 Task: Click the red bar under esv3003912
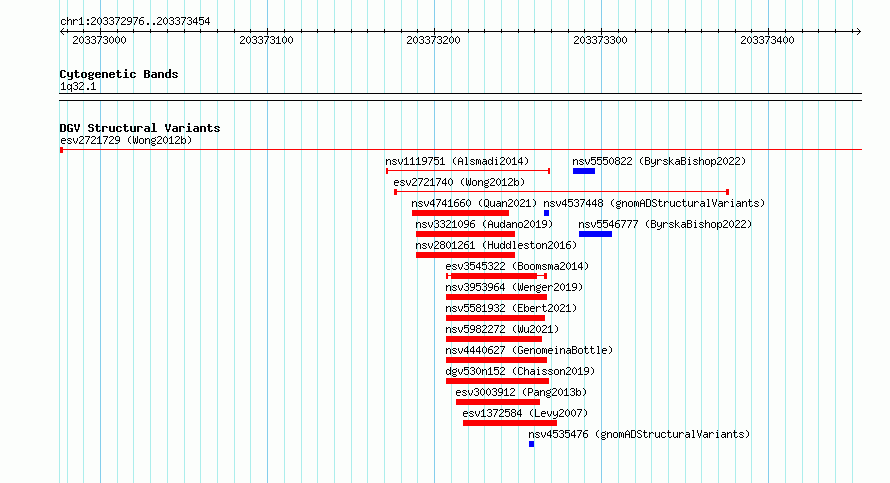[498, 402]
